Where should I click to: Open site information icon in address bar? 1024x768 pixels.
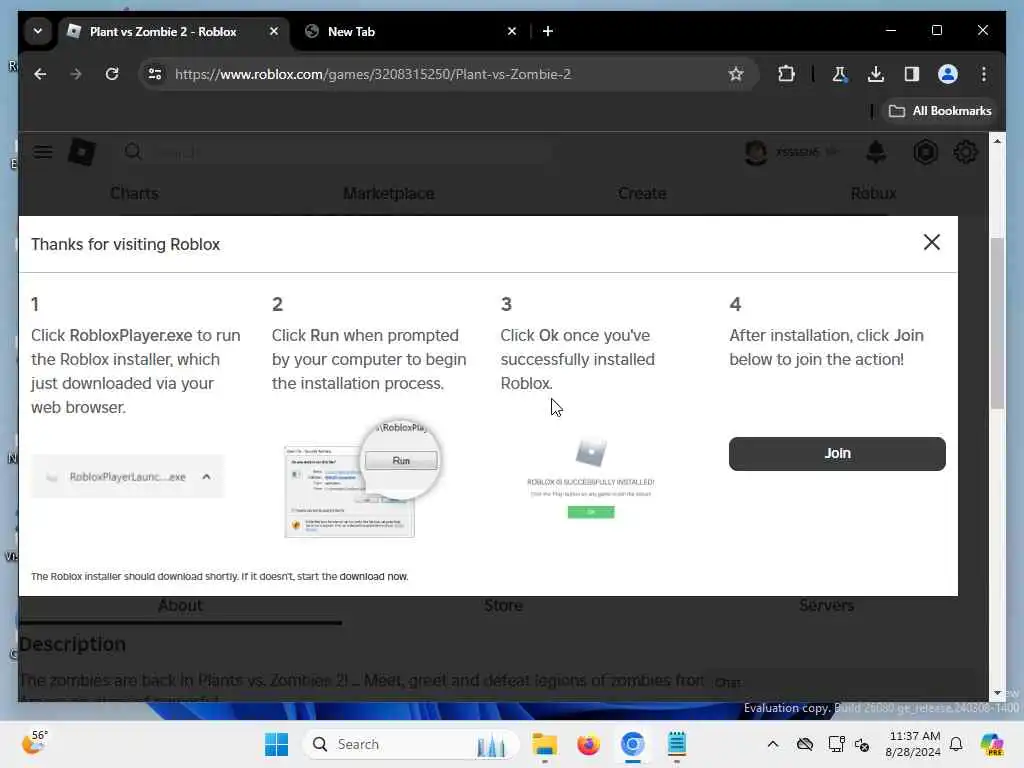(x=155, y=74)
